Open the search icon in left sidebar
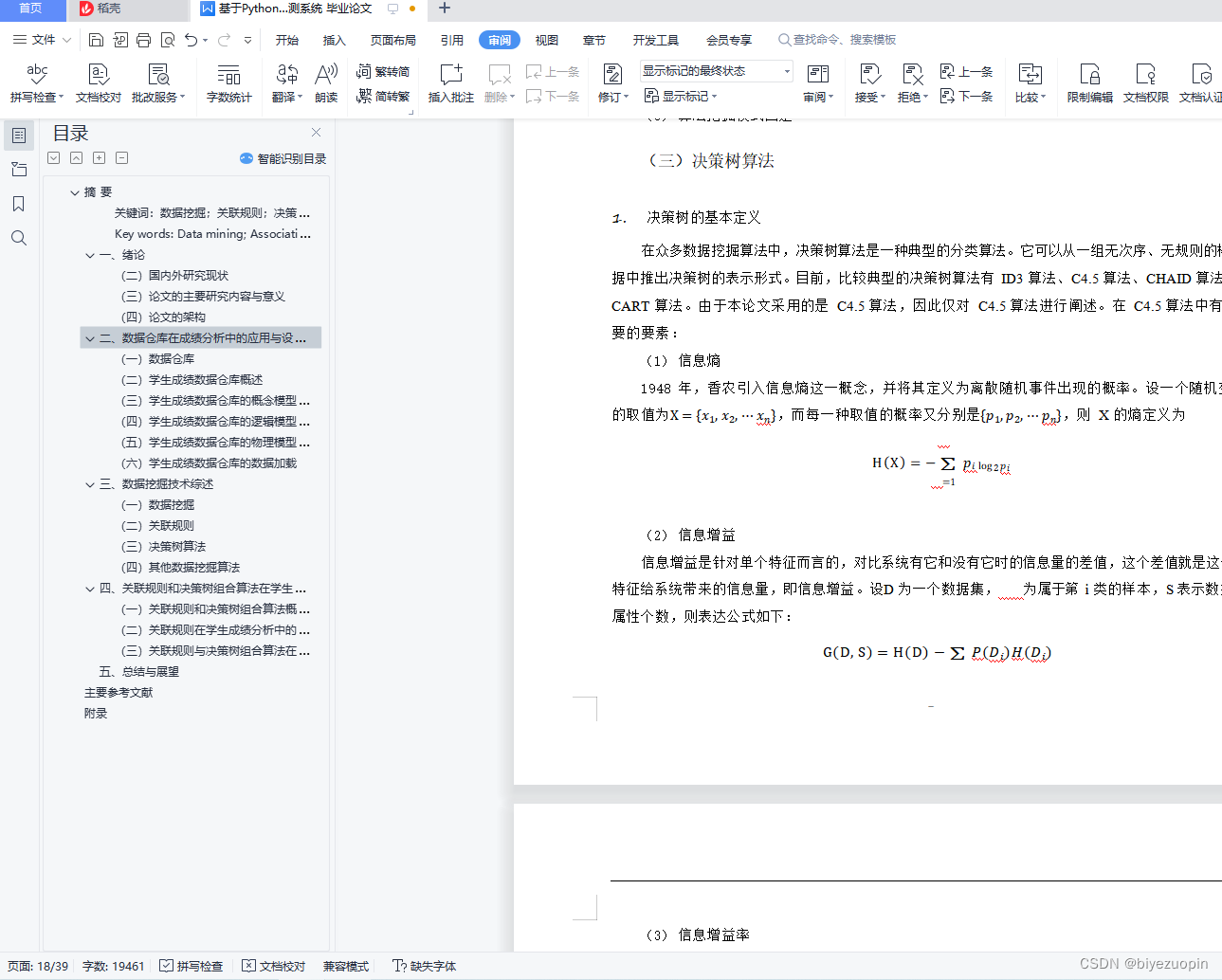Image resolution: width=1222 pixels, height=980 pixels. point(19,238)
